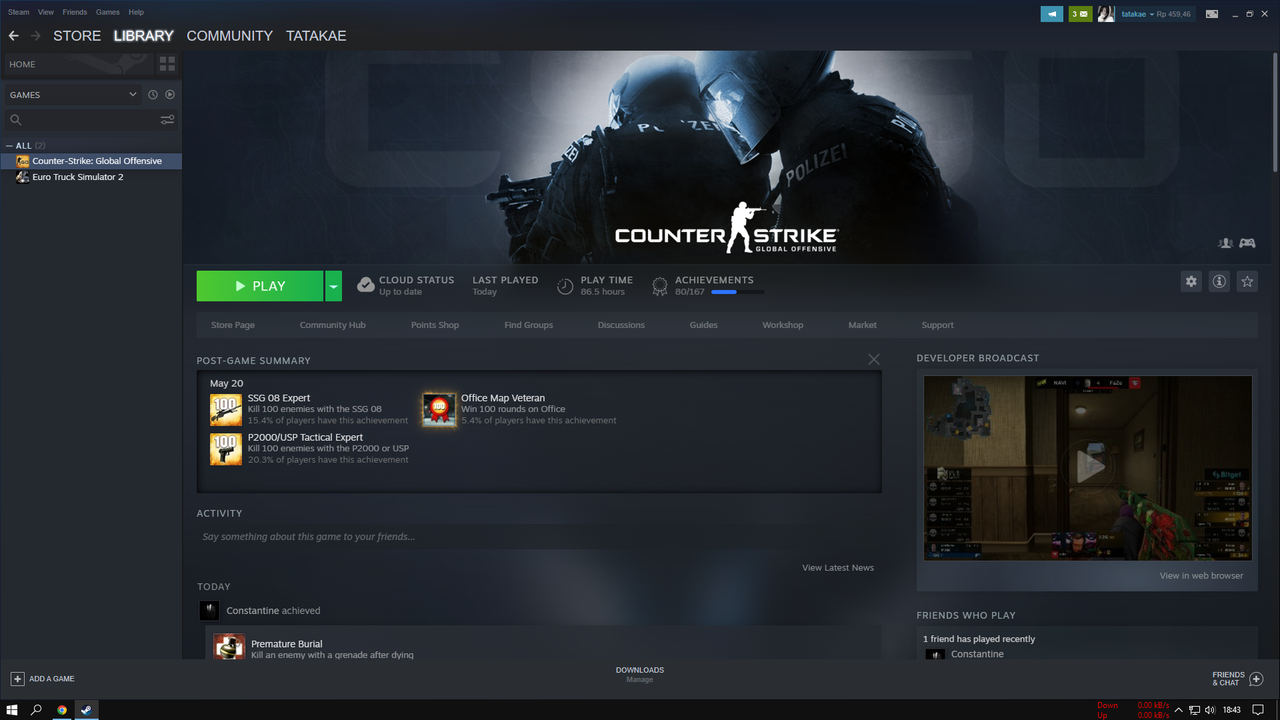Open the Community Hub link

tap(333, 325)
